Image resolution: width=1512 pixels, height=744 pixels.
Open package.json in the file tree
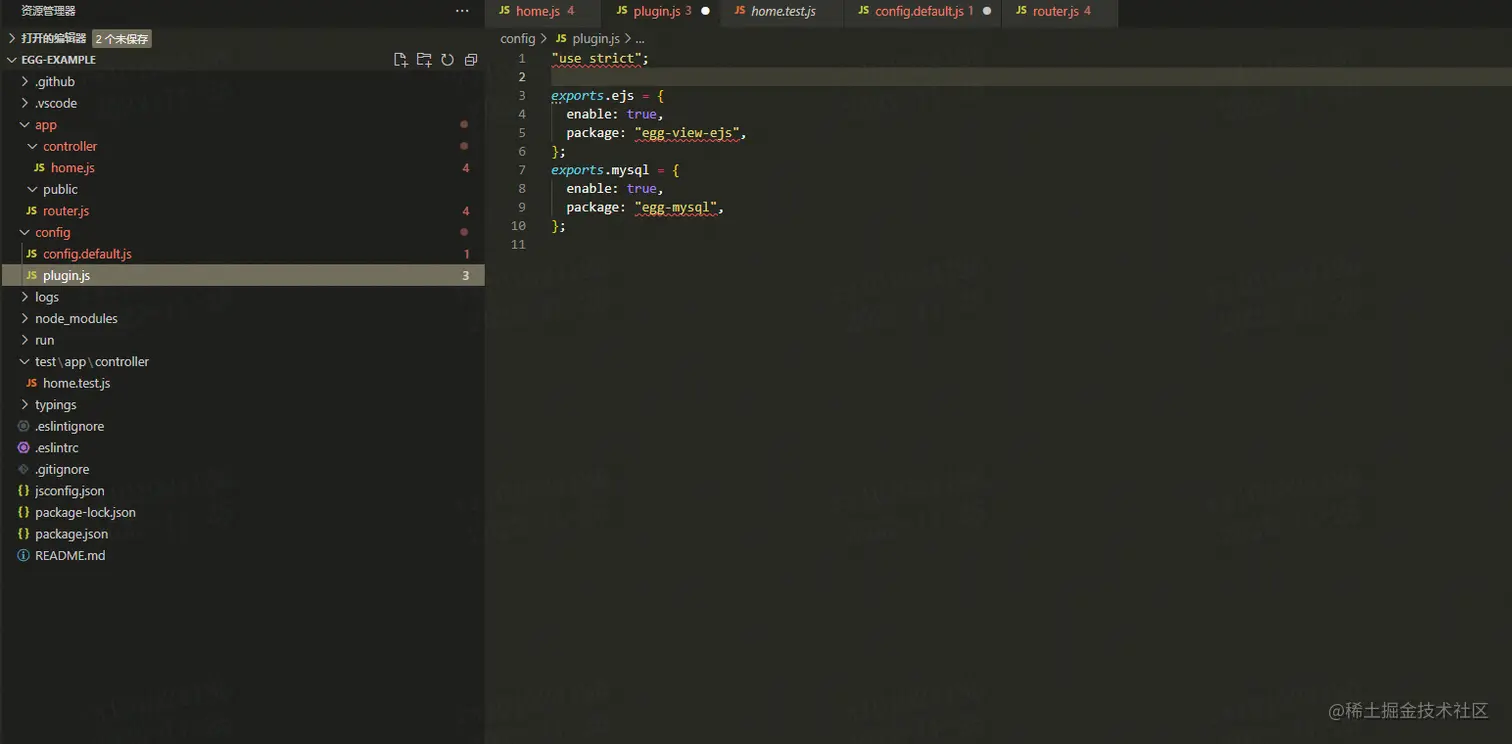coord(71,534)
